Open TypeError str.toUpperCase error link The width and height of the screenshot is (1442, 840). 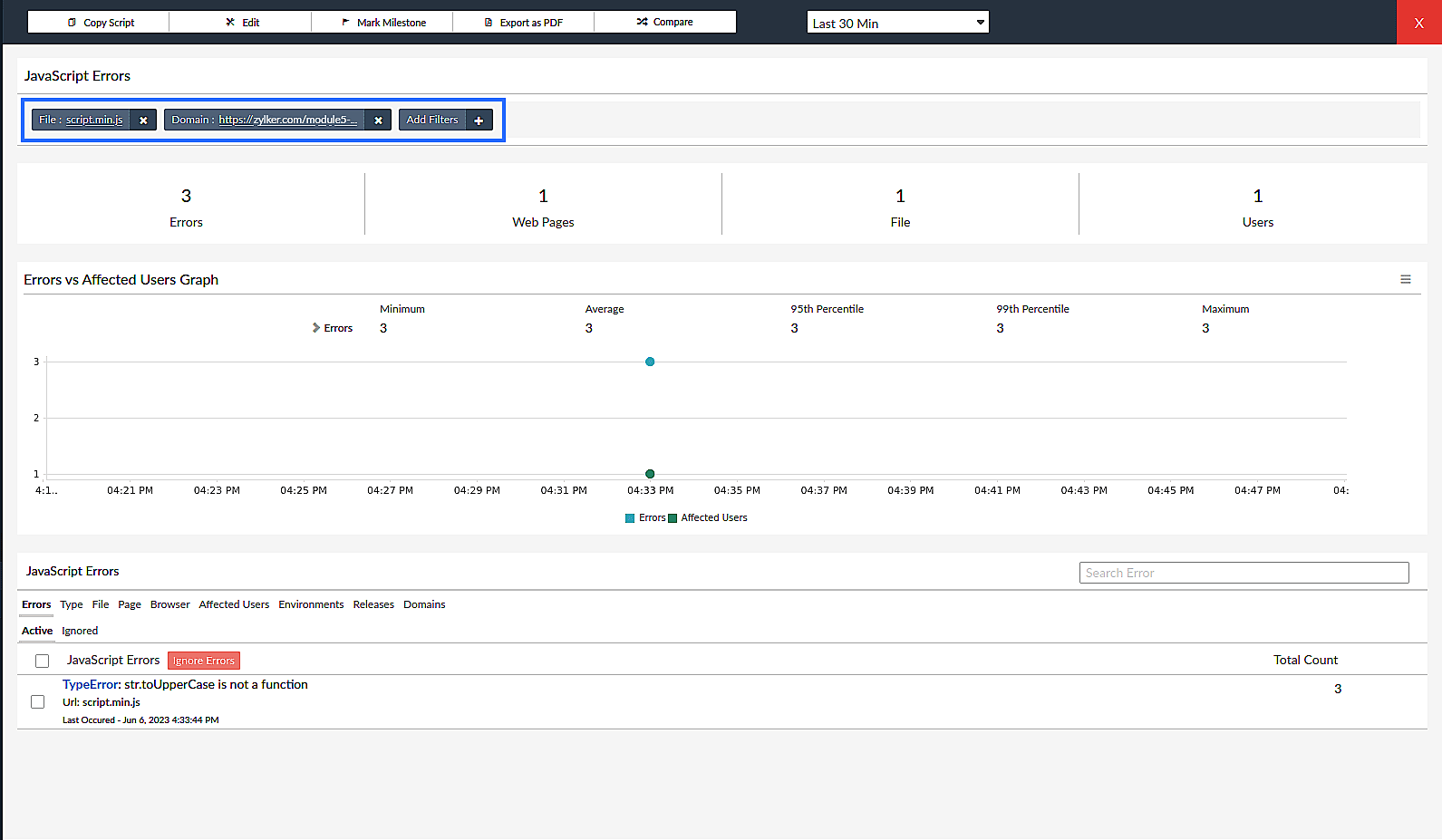pyautogui.click(x=185, y=685)
